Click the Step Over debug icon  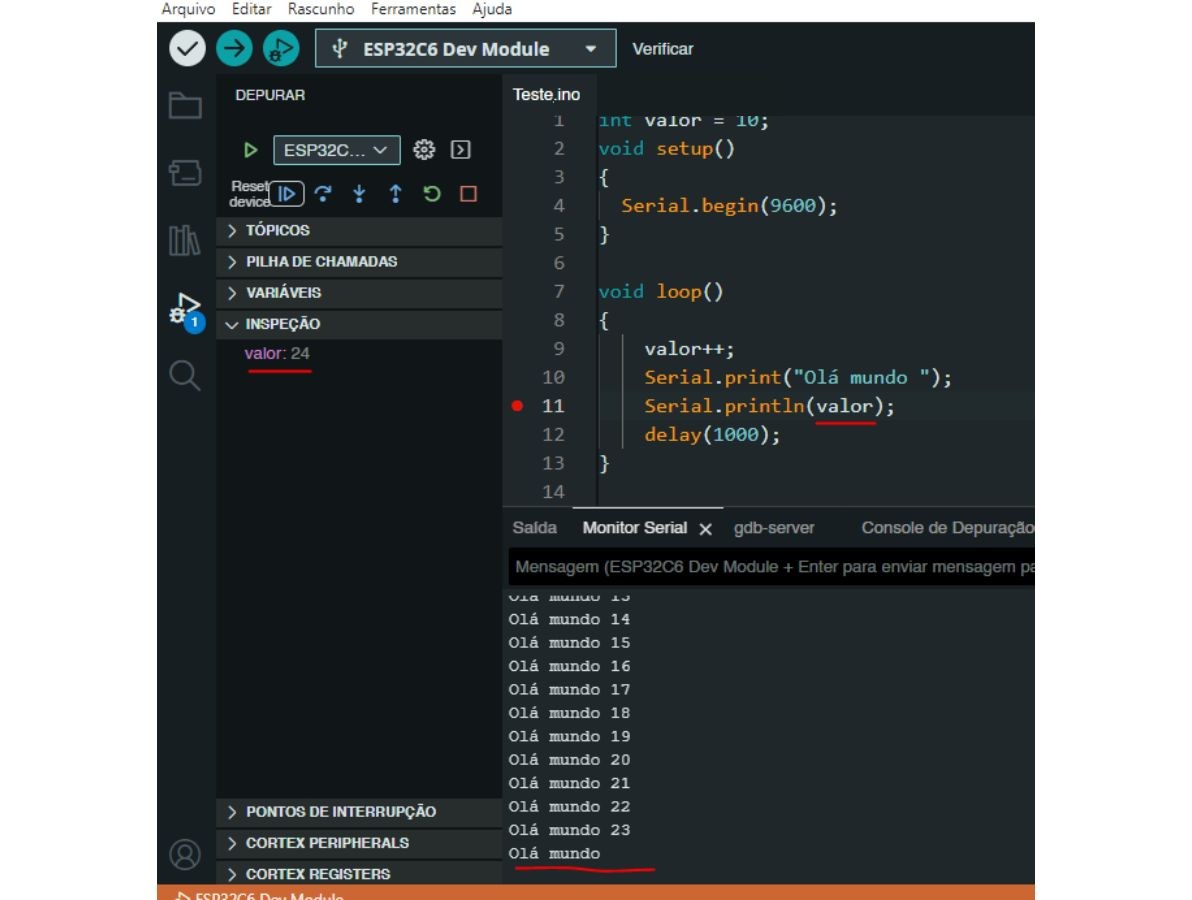point(322,194)
